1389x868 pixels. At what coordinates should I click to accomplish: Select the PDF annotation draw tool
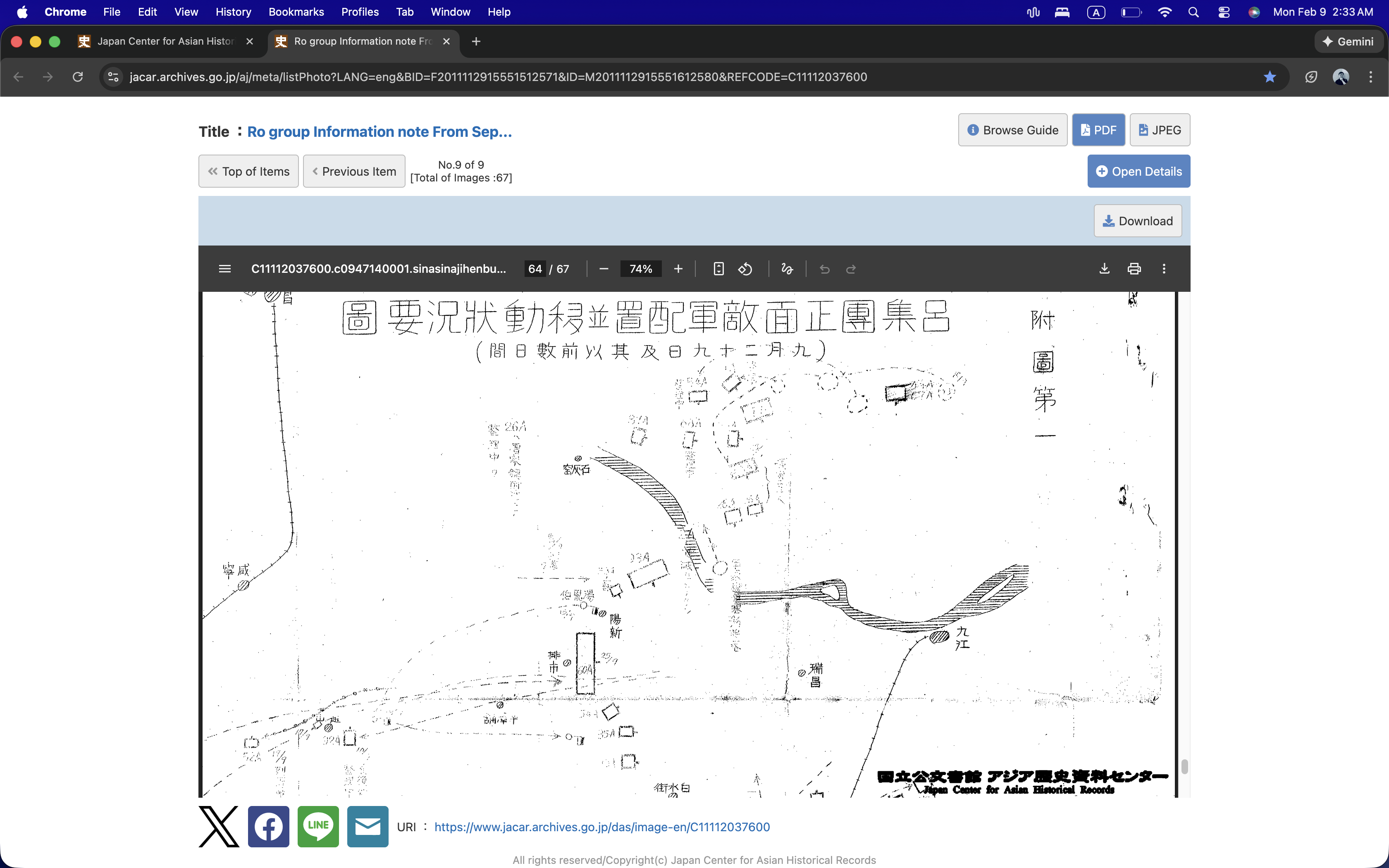pyautogui.click(x=787, y=269)
